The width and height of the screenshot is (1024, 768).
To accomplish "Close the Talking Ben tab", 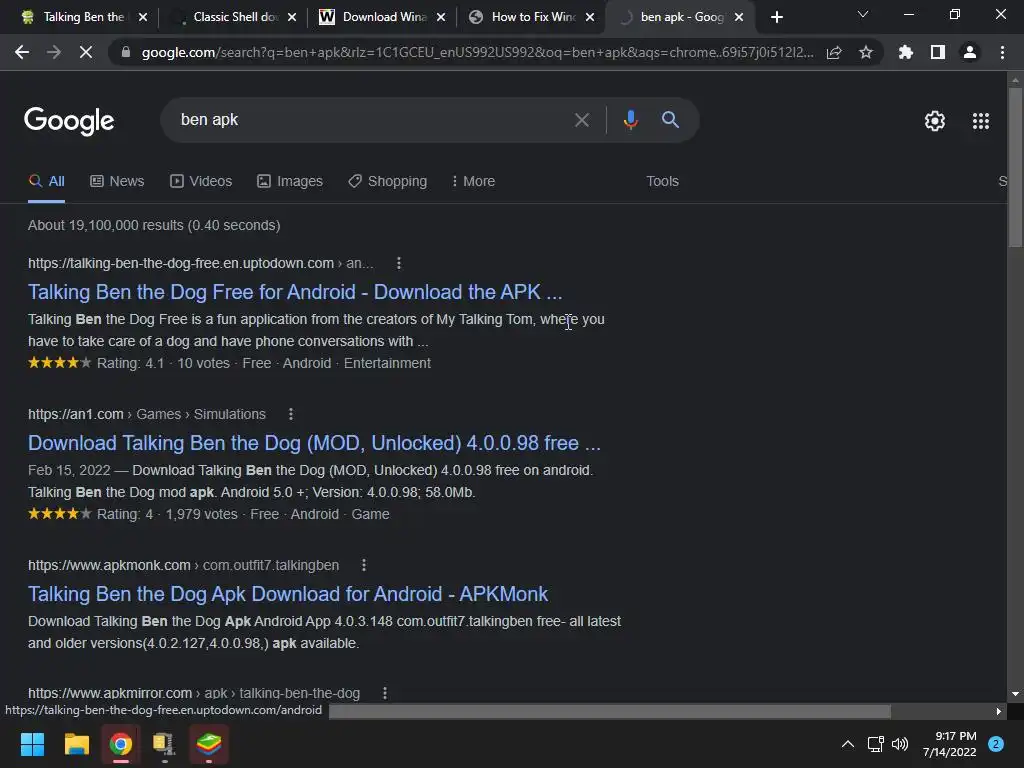I will (x=143, y=17).
